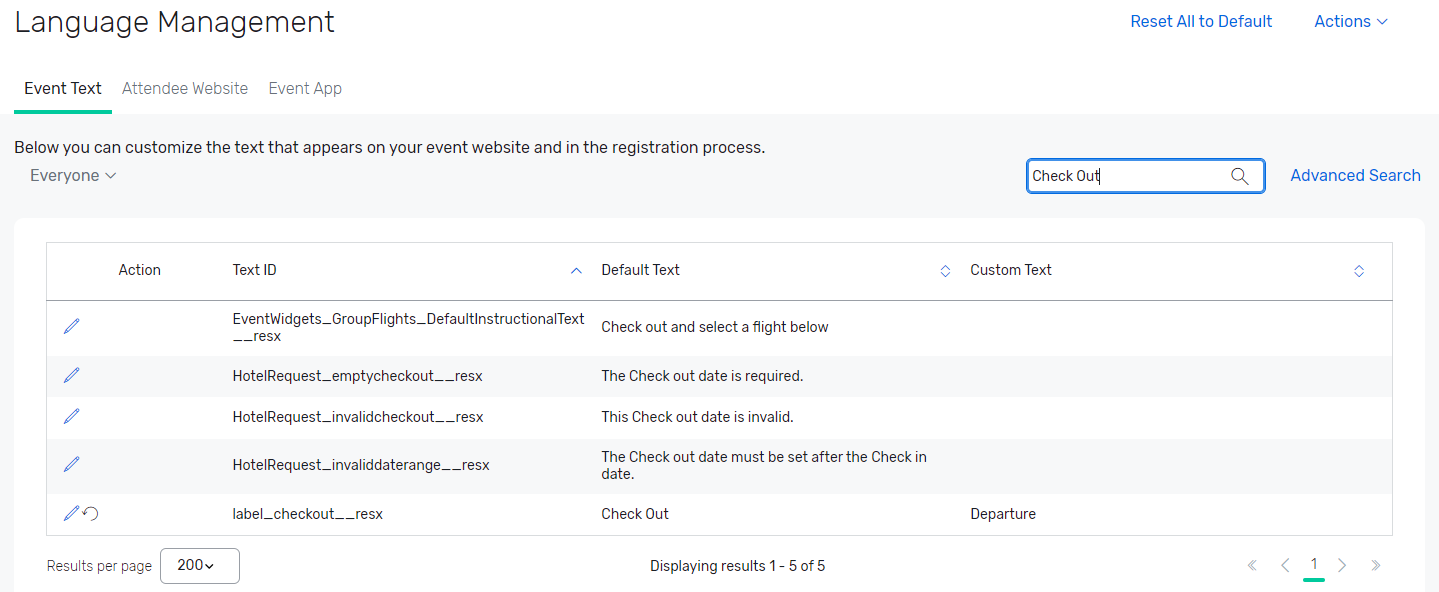This screenshot has width=1439, height=592.
Task: Click pencil icon for HotelRequest_emptycheckout row
Action: pos(71,375)
